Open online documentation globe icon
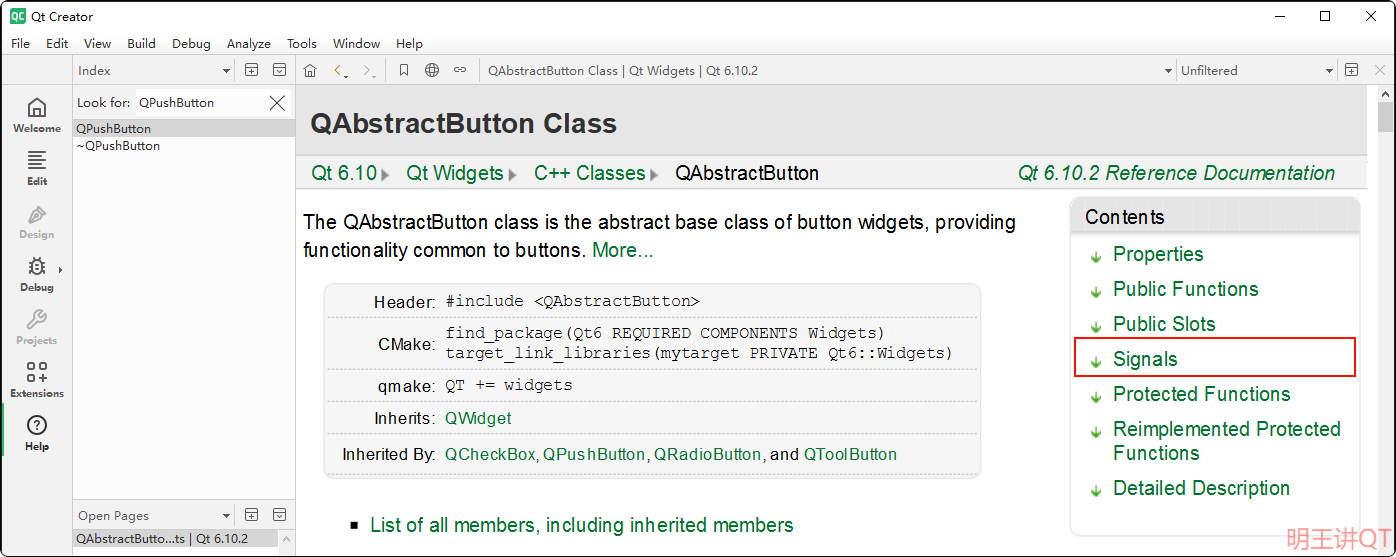 [432, 70]
